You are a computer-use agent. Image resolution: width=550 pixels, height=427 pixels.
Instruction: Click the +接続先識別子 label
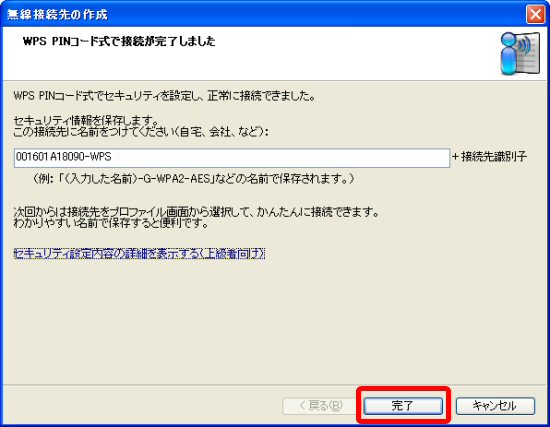point(490,156)
